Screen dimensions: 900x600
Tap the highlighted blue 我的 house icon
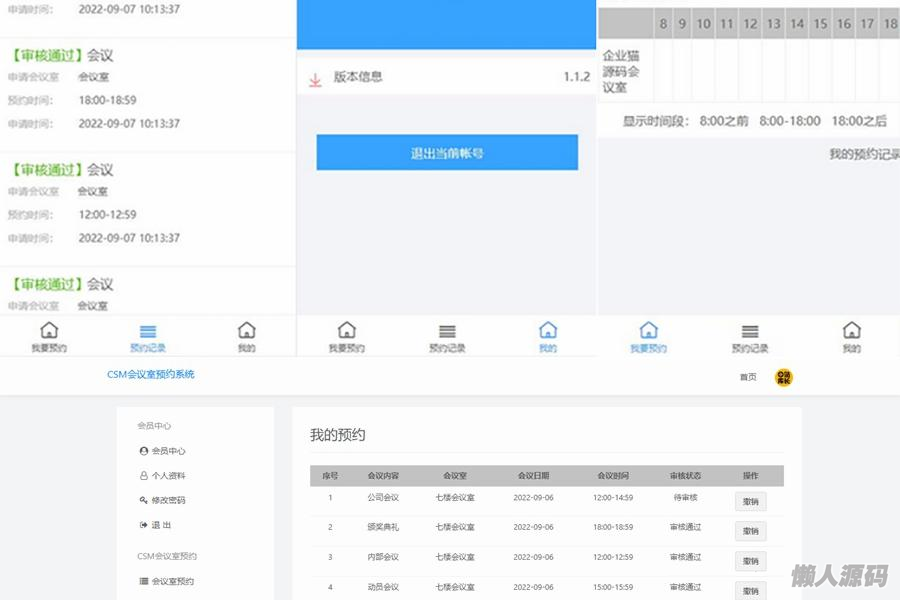[x=547, y=331]
